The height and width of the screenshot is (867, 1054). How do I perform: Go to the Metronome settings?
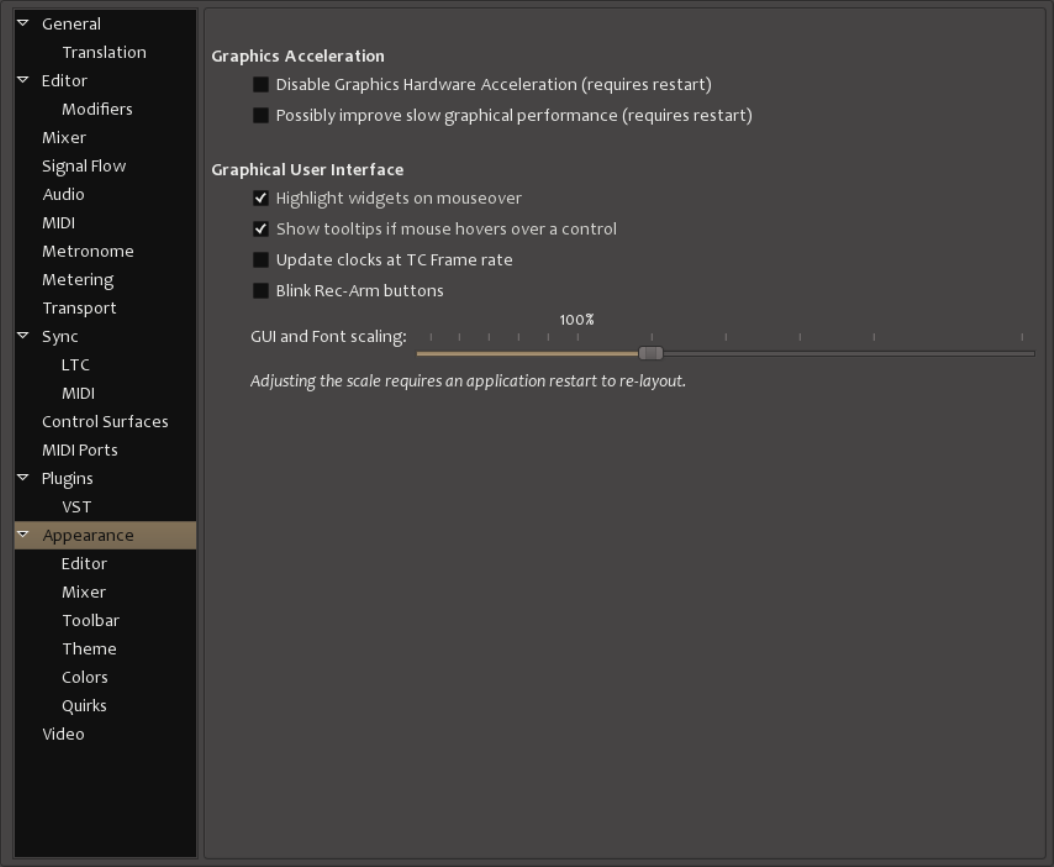(88, 251)
